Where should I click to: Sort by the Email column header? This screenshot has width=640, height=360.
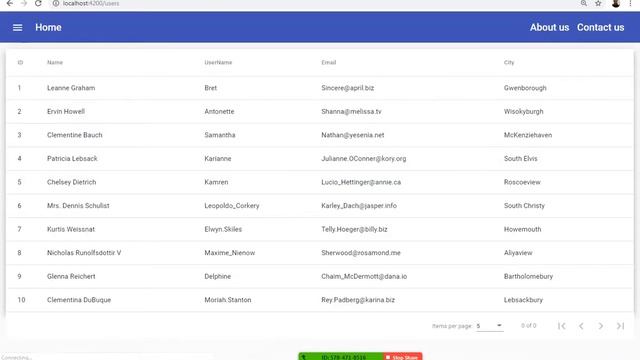click(329, 62)
